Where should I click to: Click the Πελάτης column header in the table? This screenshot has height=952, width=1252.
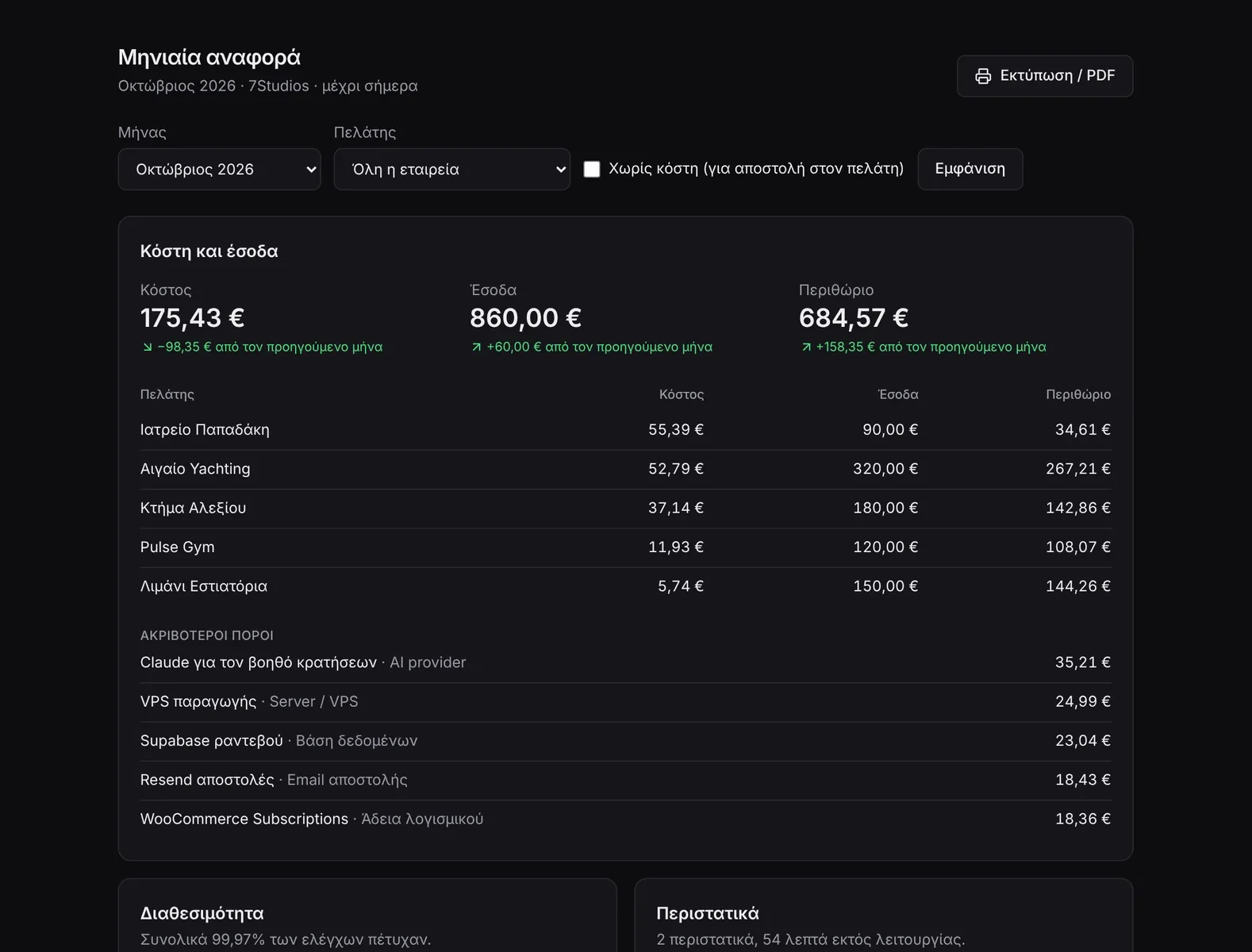167,394
